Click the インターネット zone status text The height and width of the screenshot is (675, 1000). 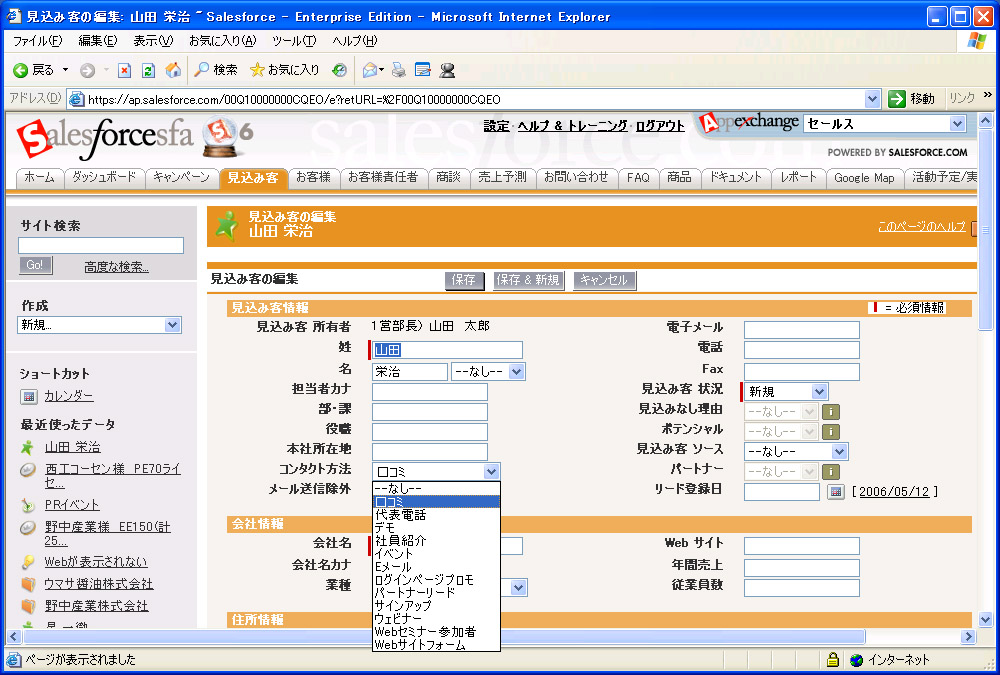tap(899, 660)
